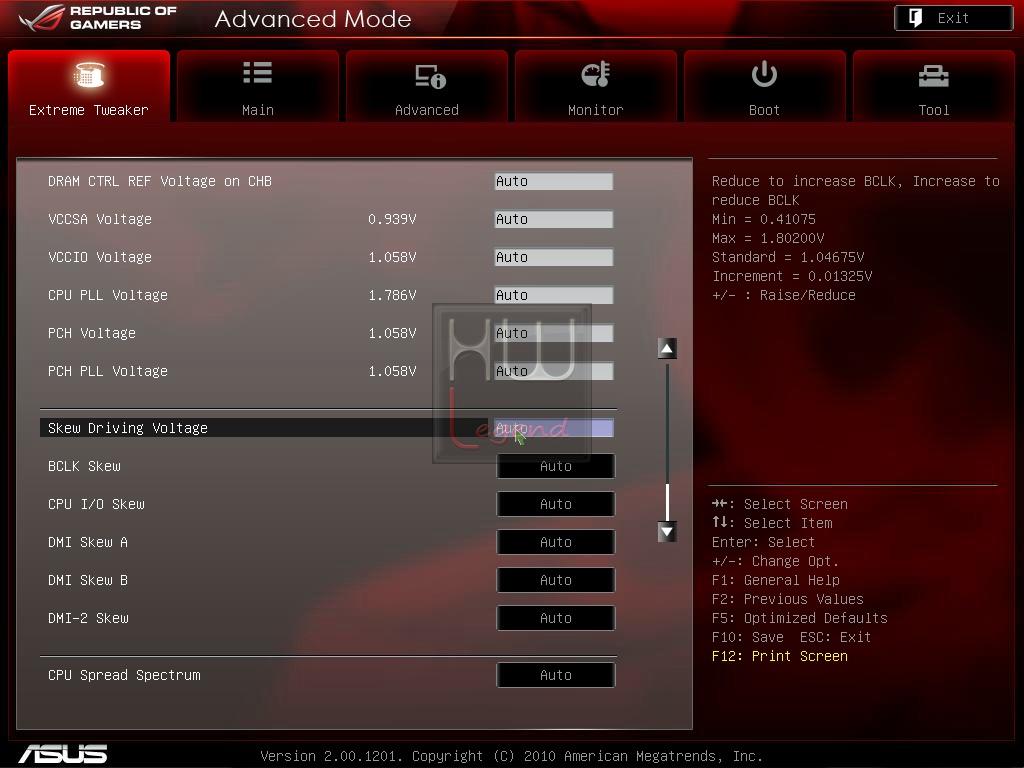Click the Skew Driving Voltage input field

tap(554, 428)
